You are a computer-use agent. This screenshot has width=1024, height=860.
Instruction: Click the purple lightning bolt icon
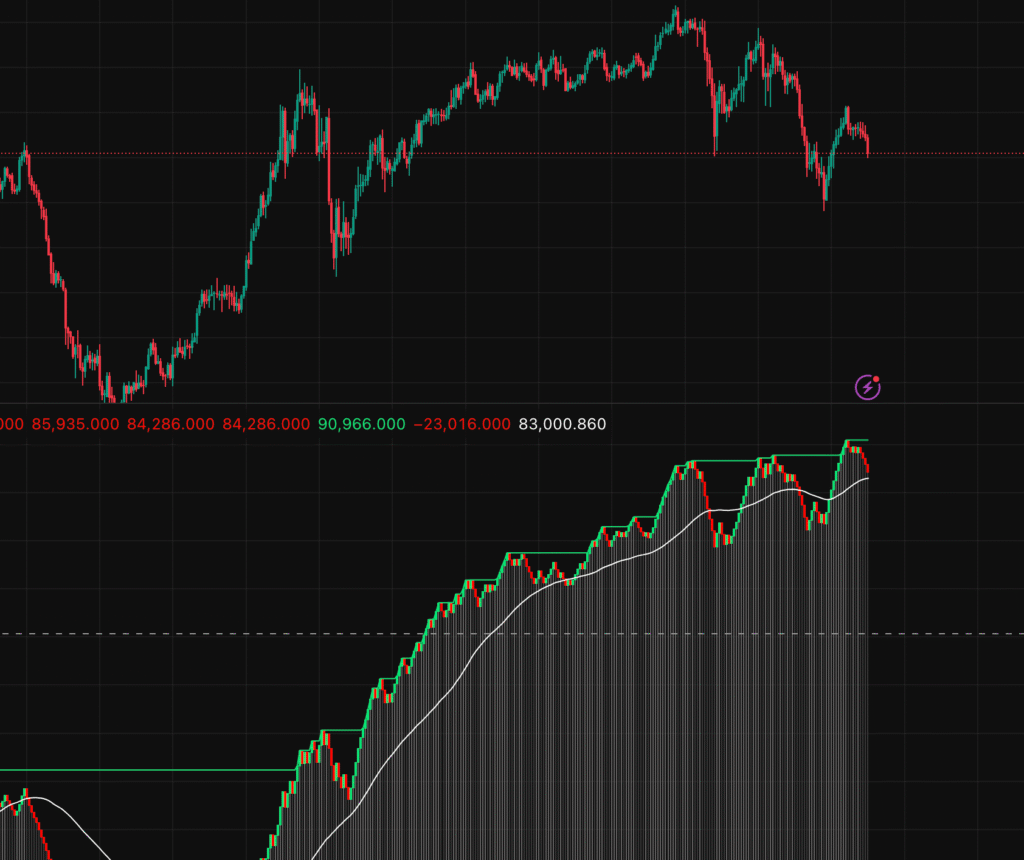point(867,387)
